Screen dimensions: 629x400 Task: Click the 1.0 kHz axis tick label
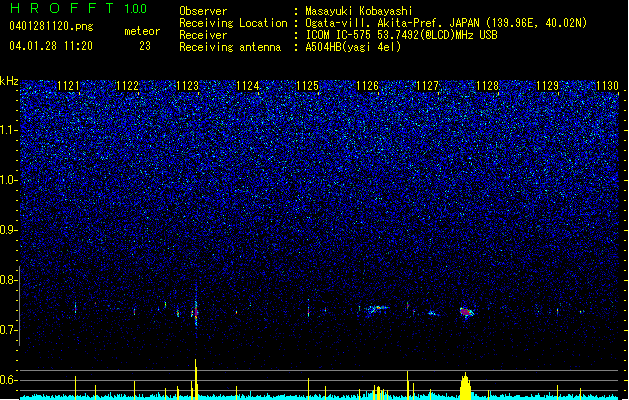(x=7, y=181)
